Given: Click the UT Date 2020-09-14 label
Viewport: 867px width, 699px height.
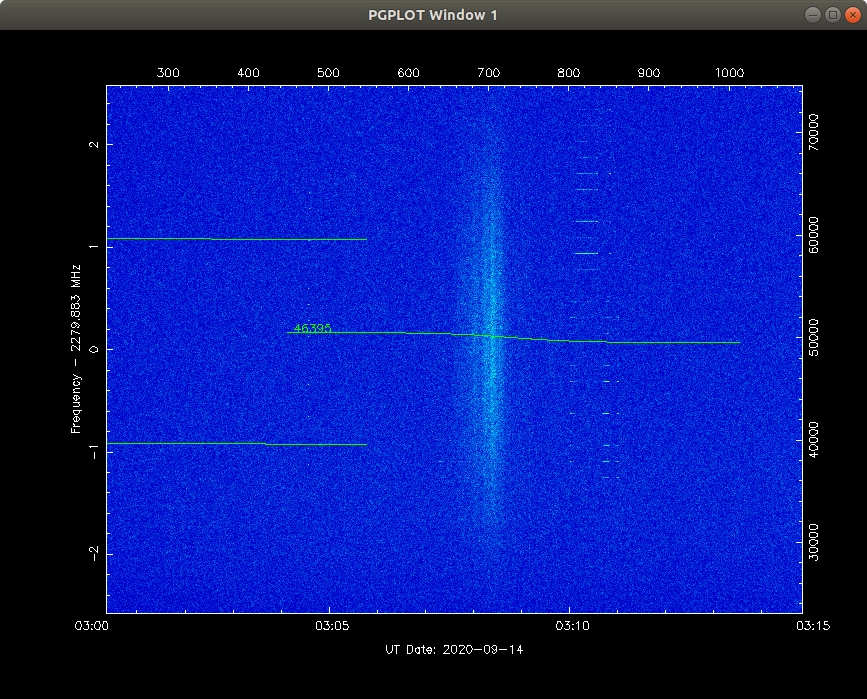Looking at the screenshot, I should click(454, 650).
